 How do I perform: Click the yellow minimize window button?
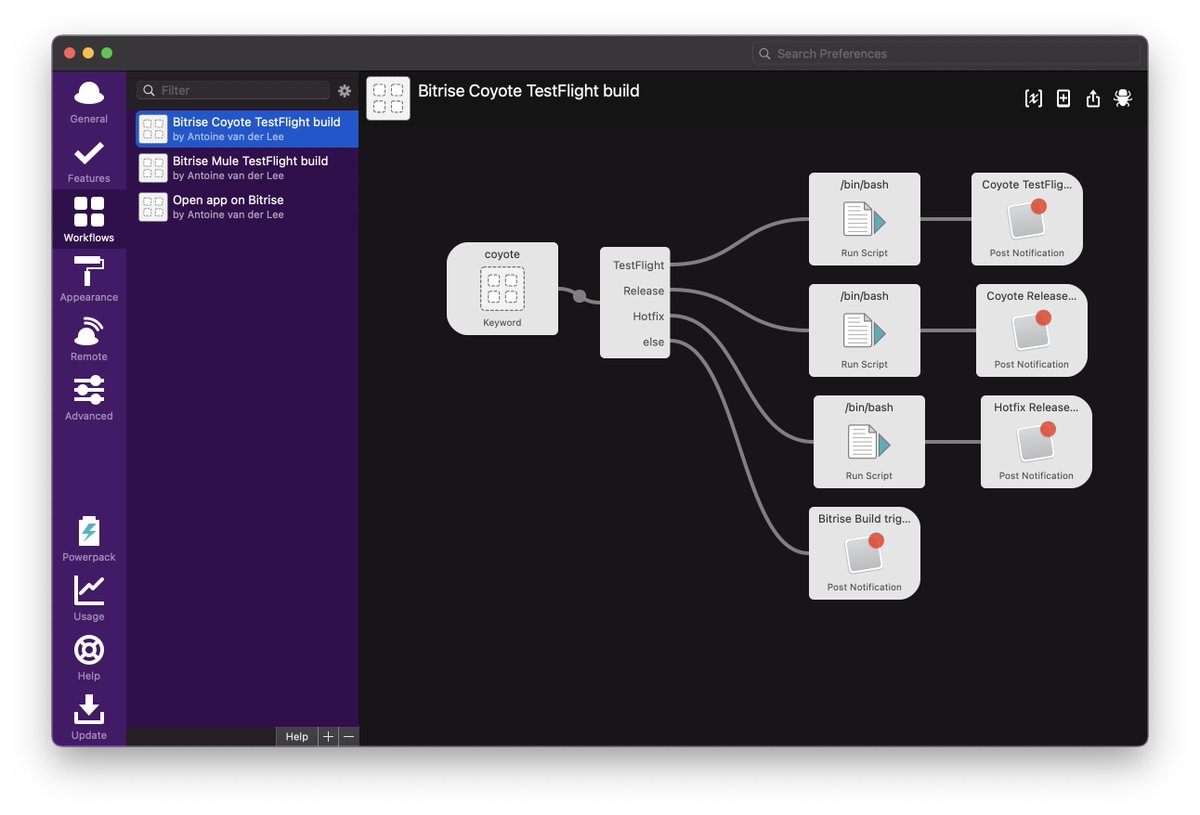pyautogui.click(x=88, y=53)
